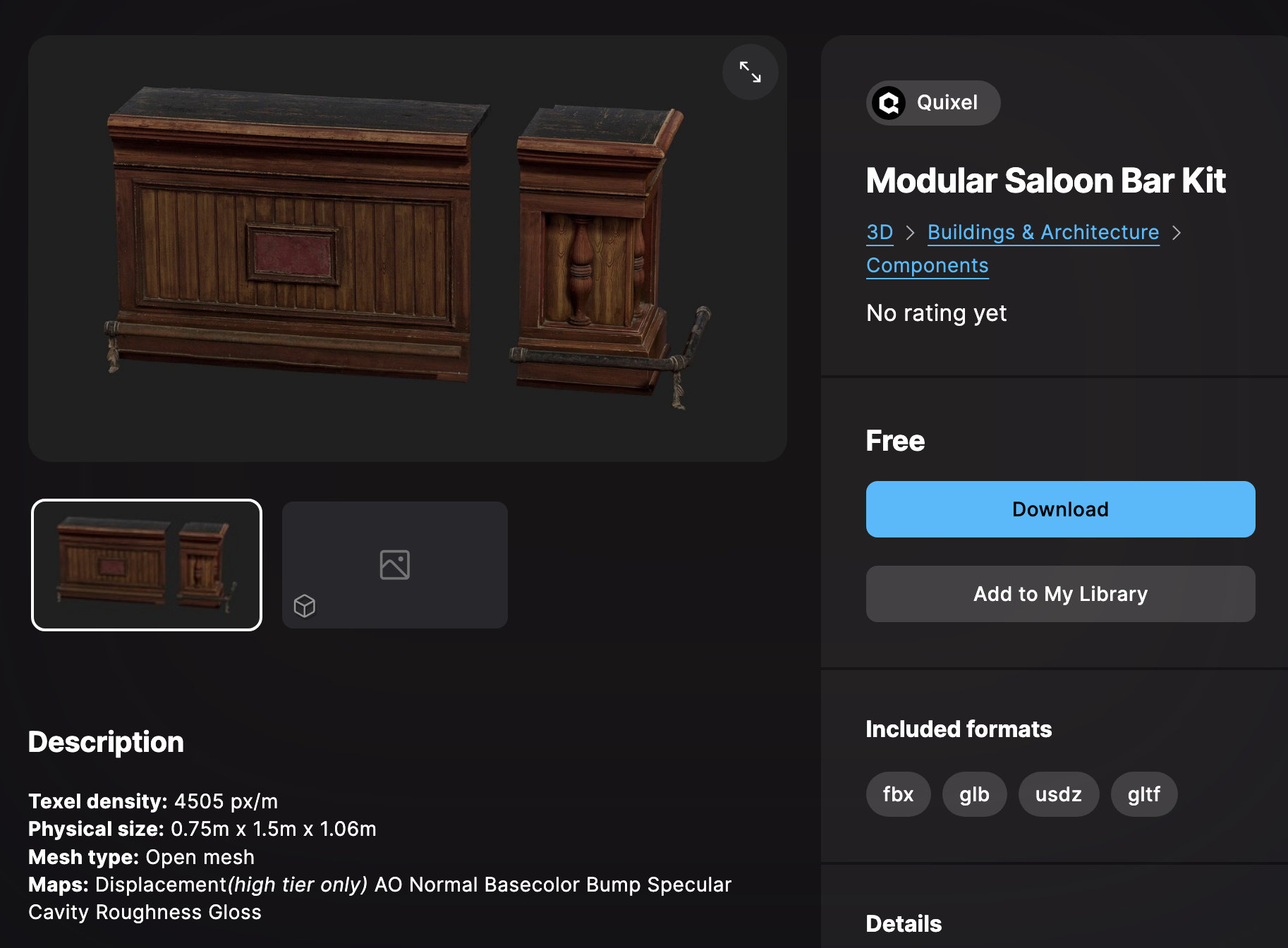The width and height of the screenshot is (1288, 948).
Task: Click the chevron after 3D breadcrumb
Action: [911, 233]
